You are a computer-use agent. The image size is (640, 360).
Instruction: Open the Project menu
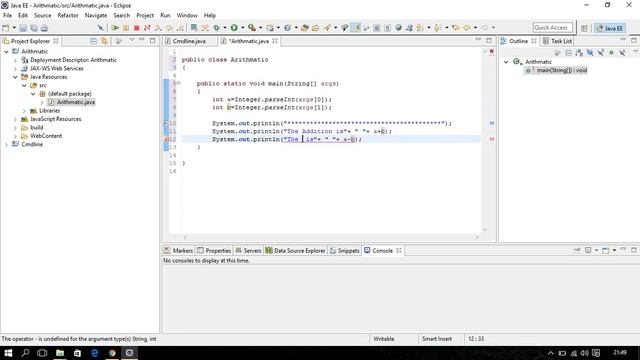(x=145, y=16)
